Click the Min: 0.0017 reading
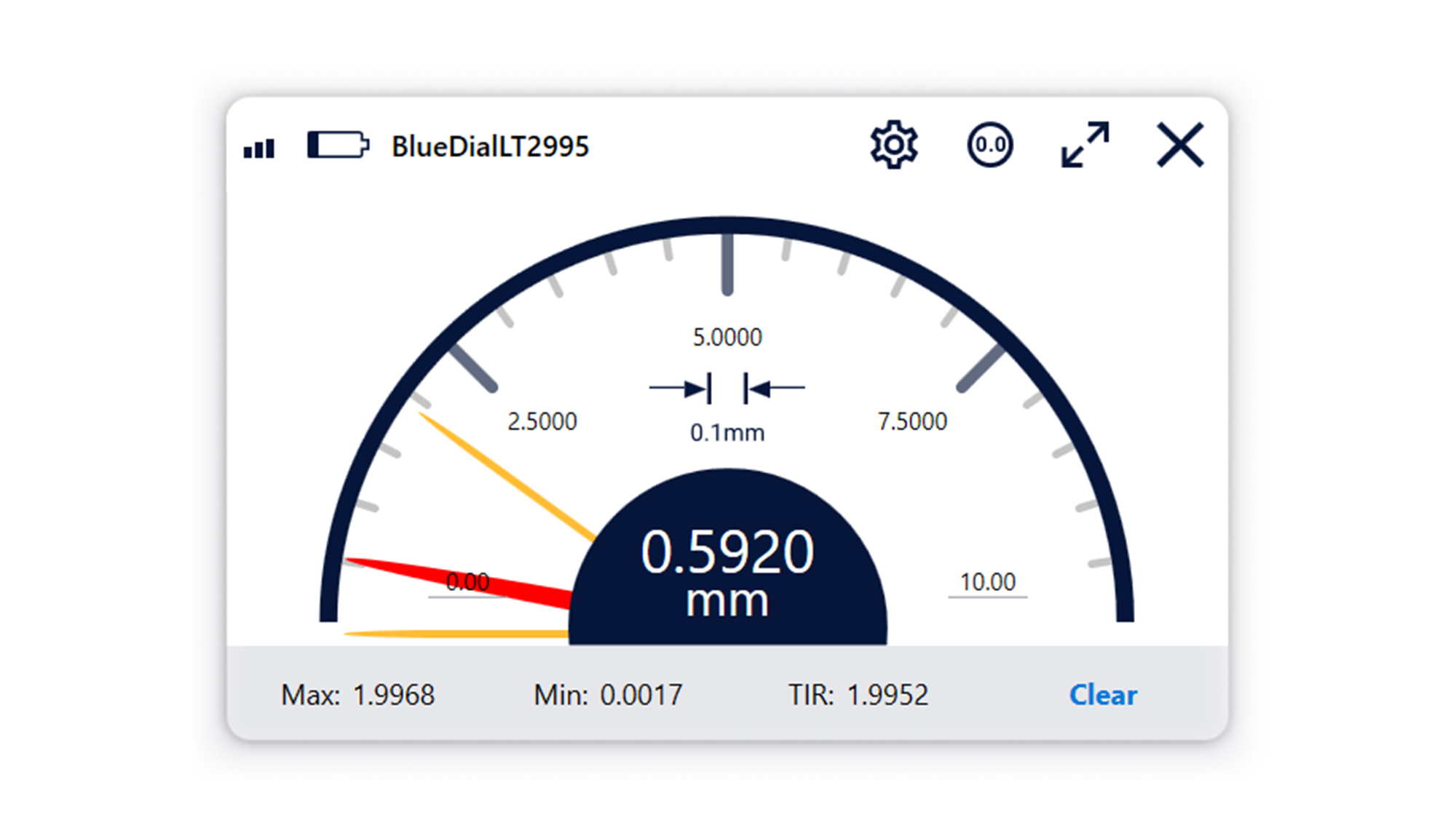 pyautogui.click(x=609, y=695)
